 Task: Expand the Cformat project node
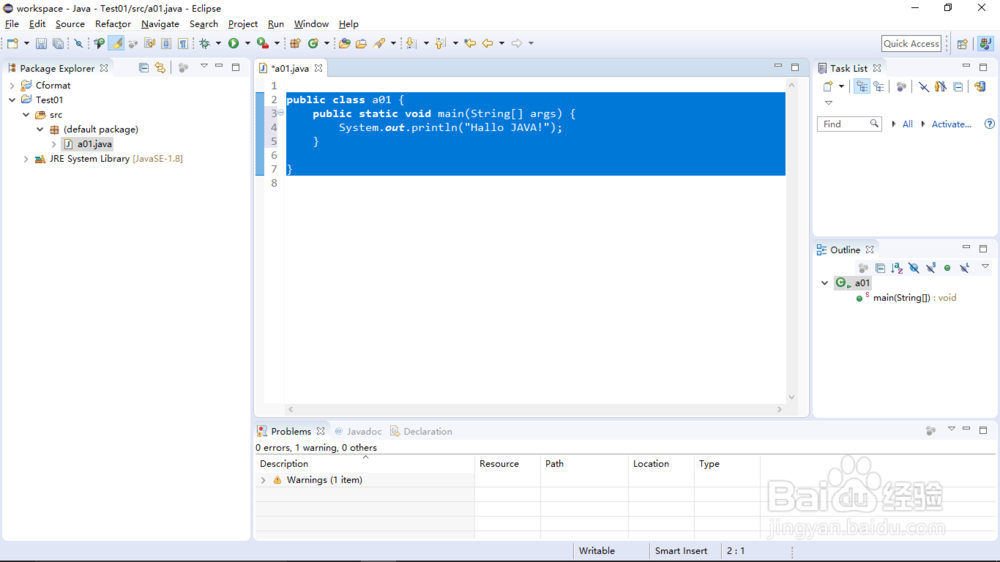pos(12,85)
